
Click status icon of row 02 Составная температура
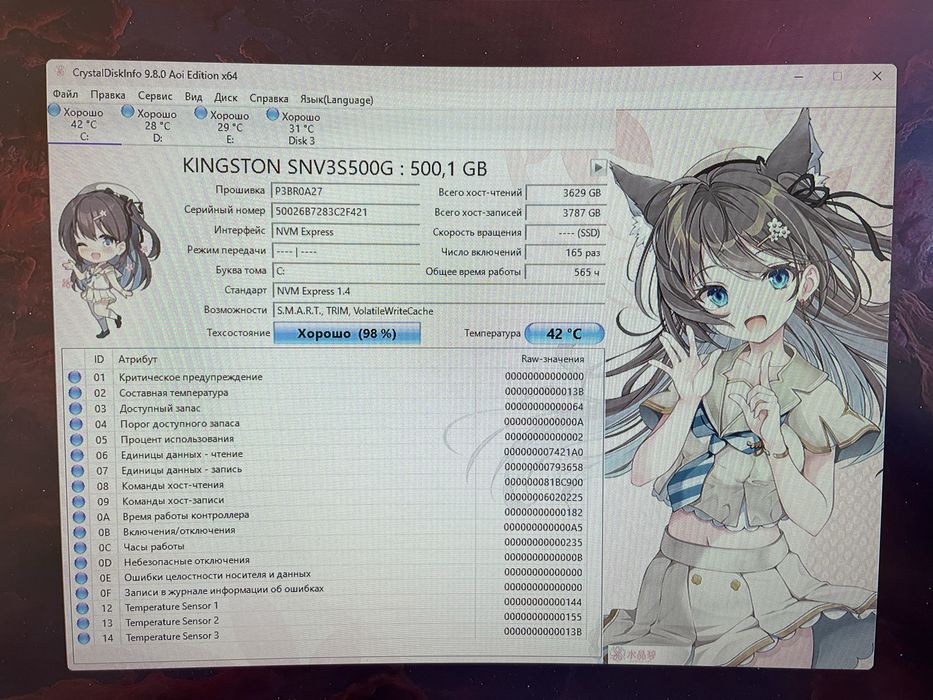tap(75, 393)
